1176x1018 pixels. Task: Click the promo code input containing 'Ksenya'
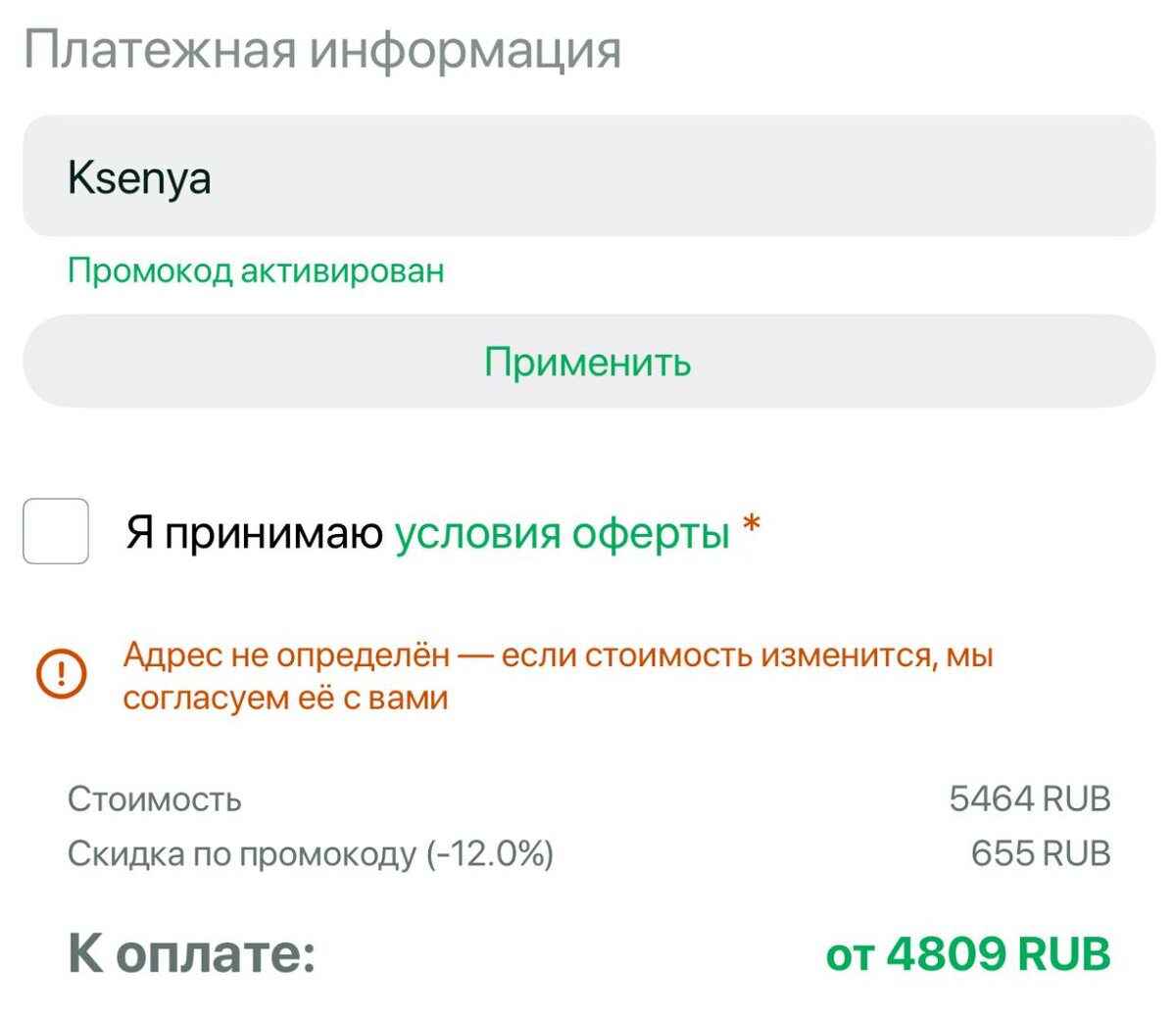588,176
